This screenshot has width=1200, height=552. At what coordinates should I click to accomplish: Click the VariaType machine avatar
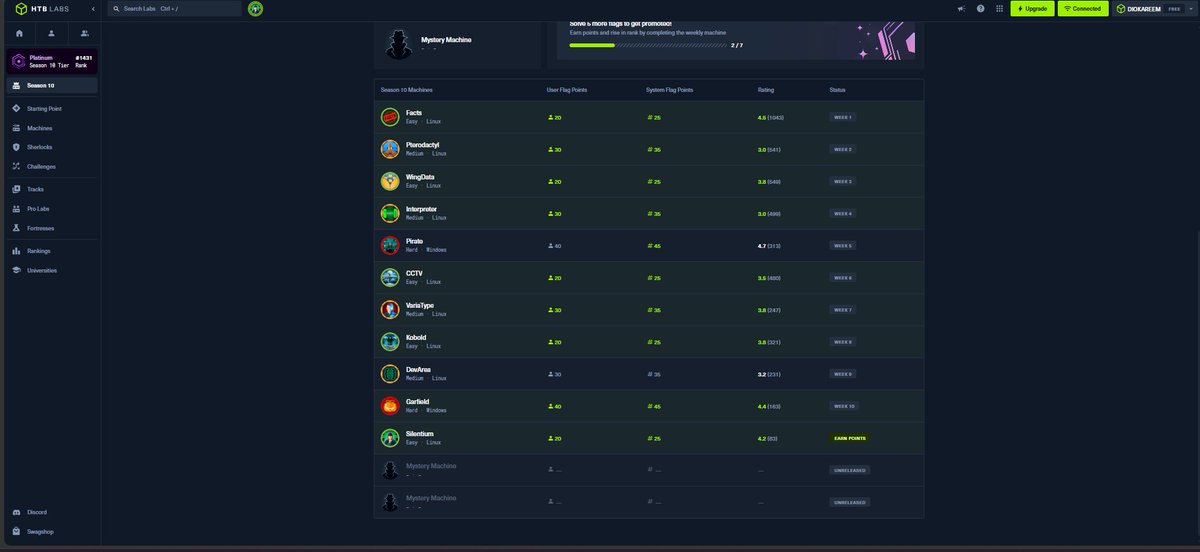390,309
